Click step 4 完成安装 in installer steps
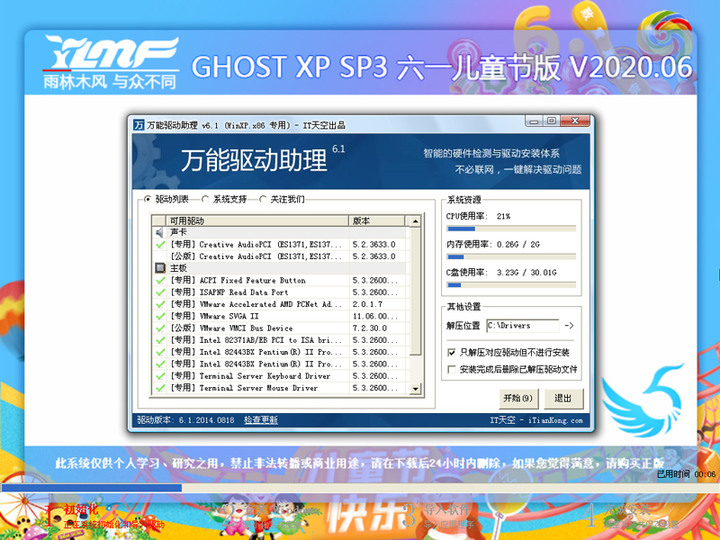The height and width of the screenshot is (540, 720). (627, 509)
